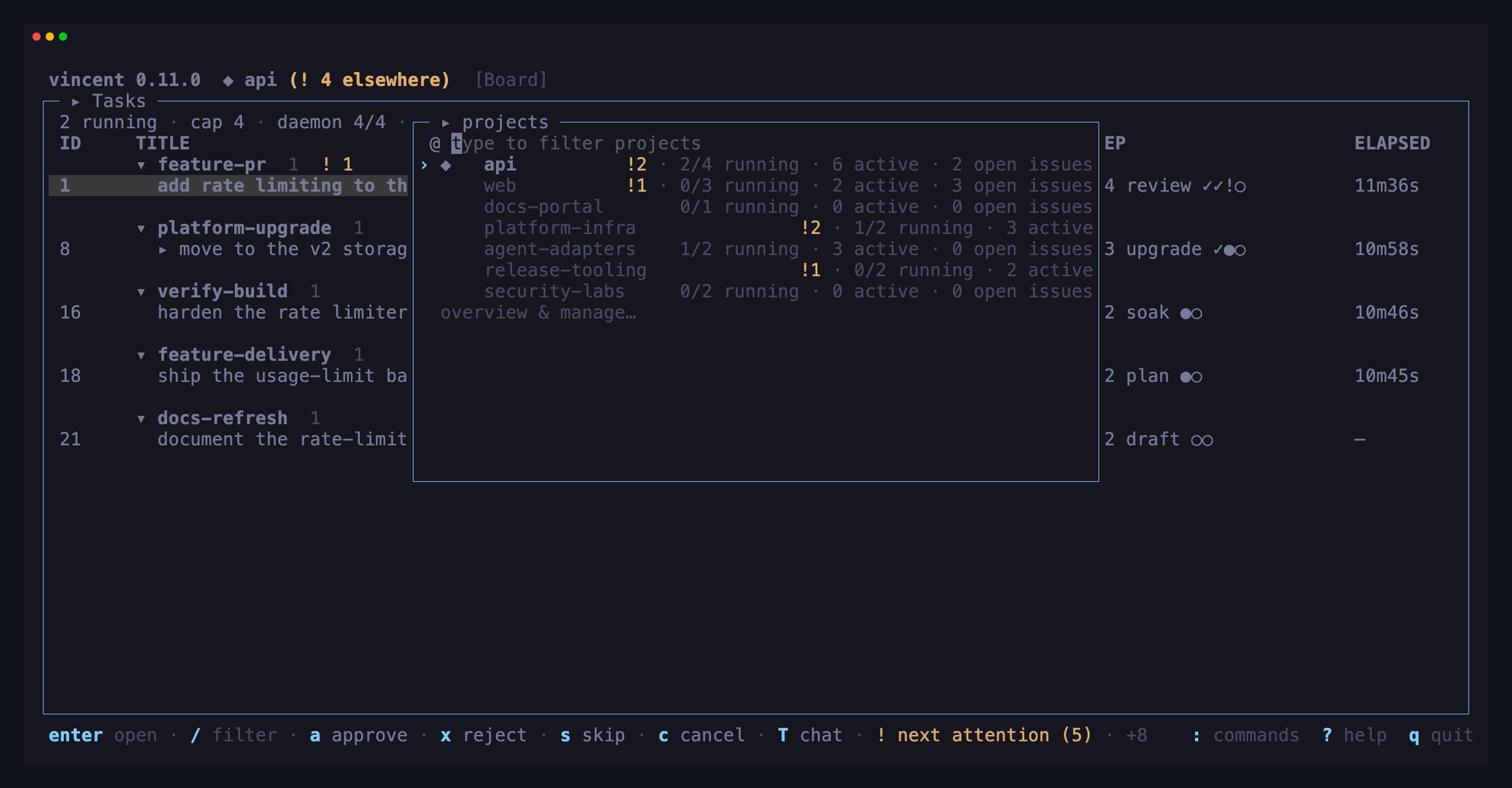The height and width of the screenshot is (788, 1512).
Task: Click the !2 attention badge on api row
Action: pyautogui.click(x=637, y=165)
